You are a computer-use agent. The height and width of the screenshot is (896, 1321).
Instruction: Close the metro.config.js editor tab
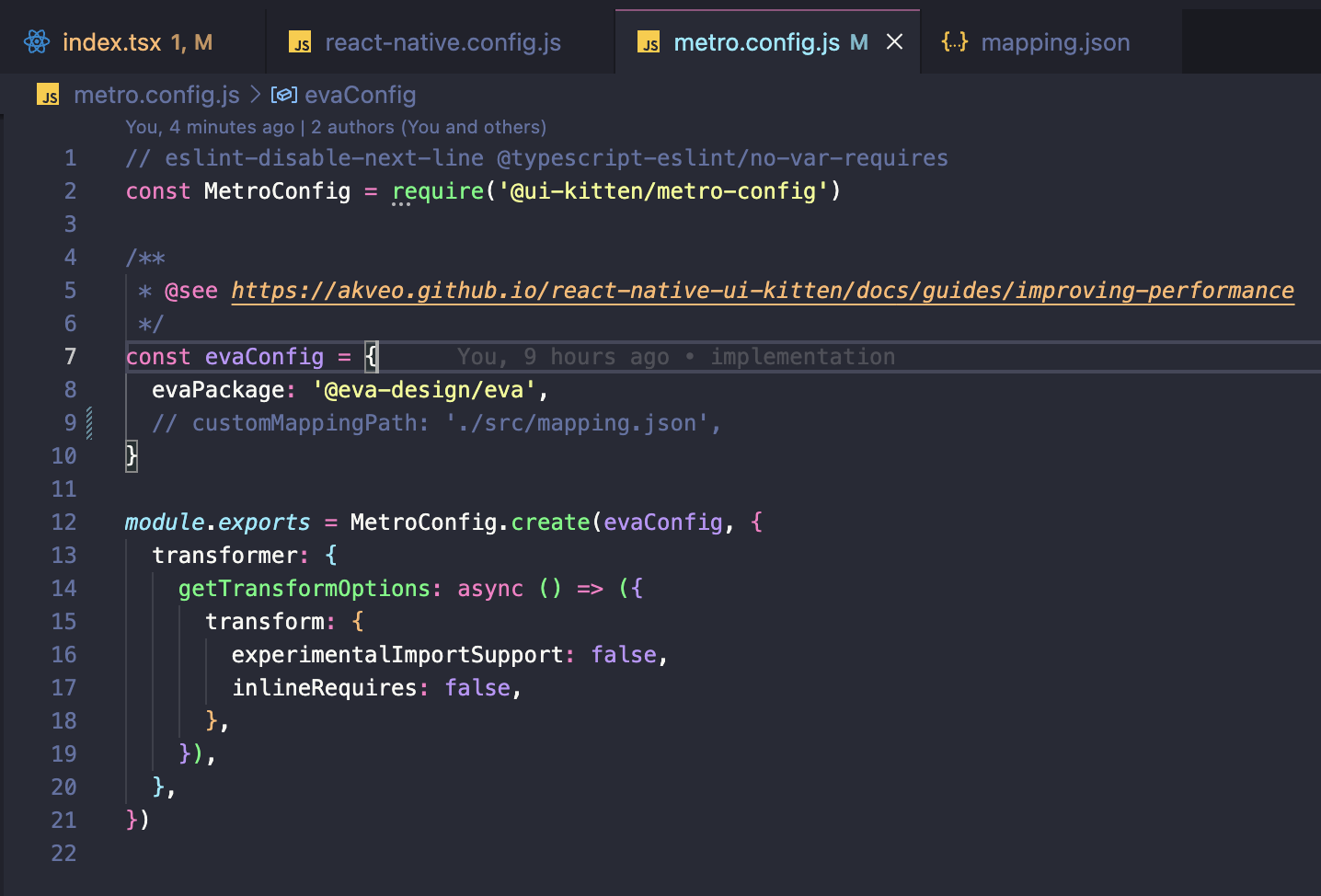tap(894, 41)
